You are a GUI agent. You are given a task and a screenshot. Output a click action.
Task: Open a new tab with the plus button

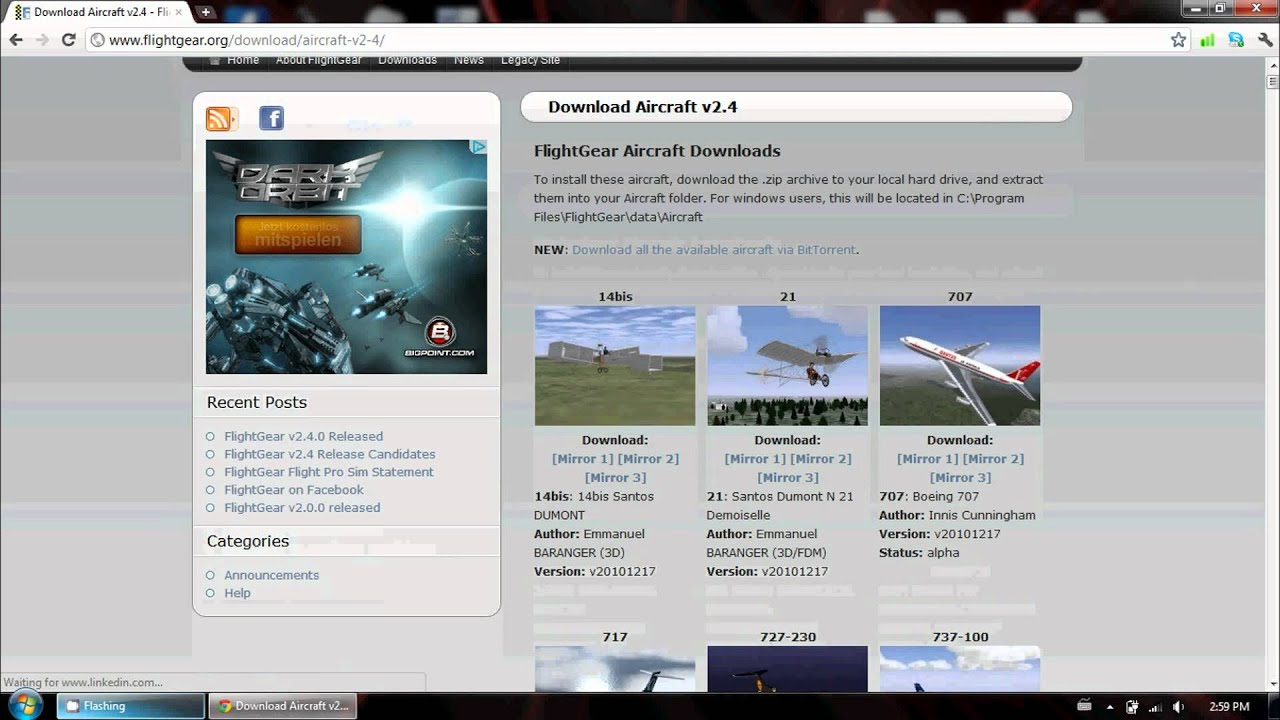(x=205, y=12)
